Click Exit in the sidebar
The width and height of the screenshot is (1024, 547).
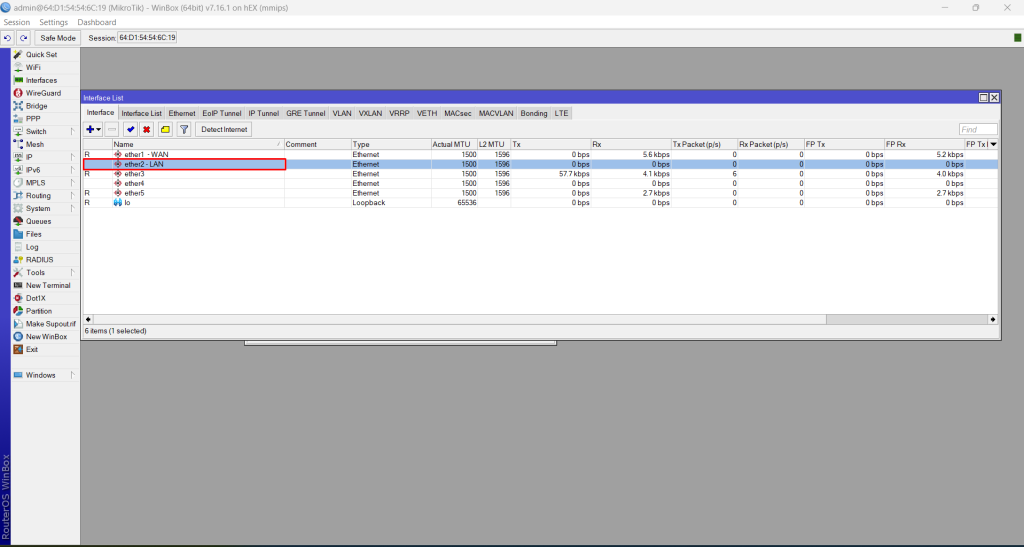coord(31,350)
